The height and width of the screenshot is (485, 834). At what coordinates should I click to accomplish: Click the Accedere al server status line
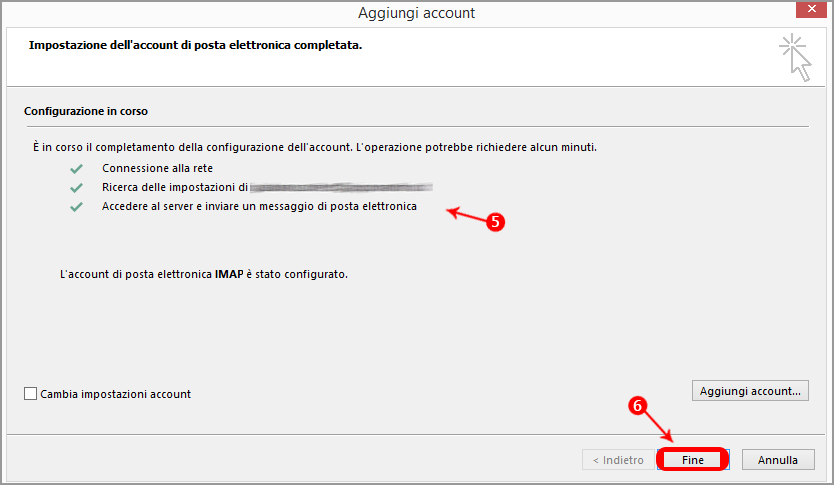pos(259,207)
